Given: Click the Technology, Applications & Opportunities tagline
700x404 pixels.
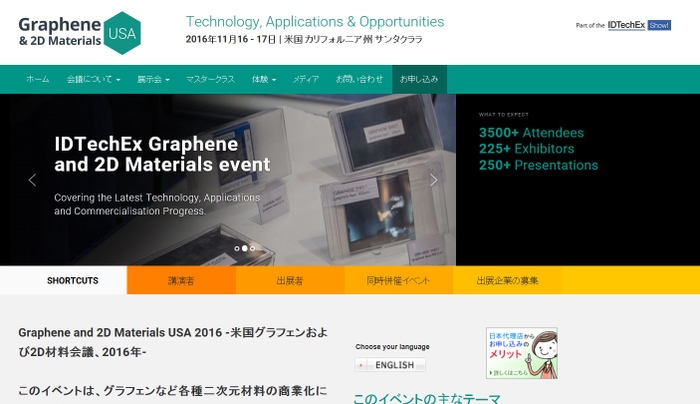Looking at the screenshot, I should [315, 21].
